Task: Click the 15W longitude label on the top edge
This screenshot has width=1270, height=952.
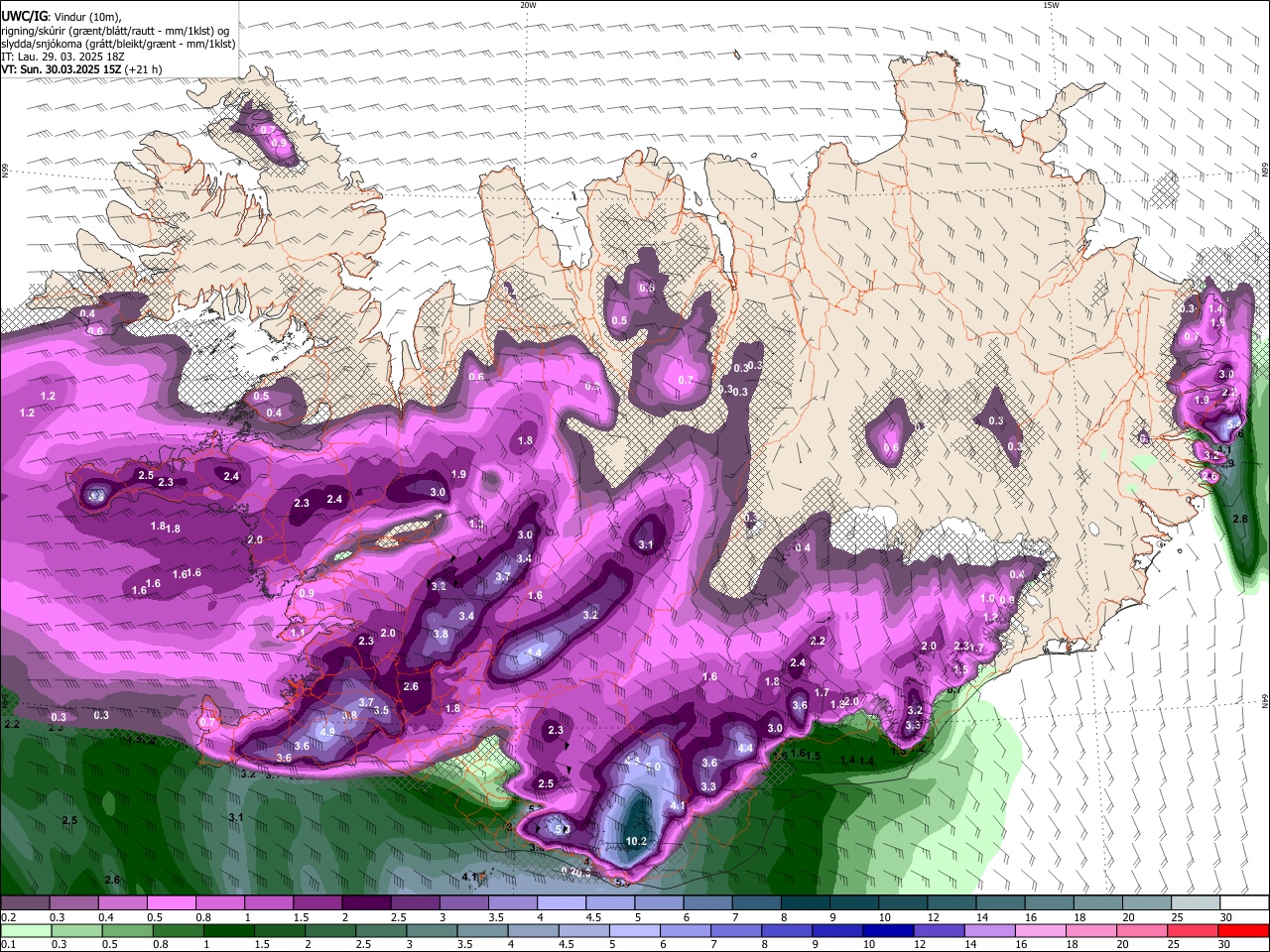Action: tap(1051, 5)
